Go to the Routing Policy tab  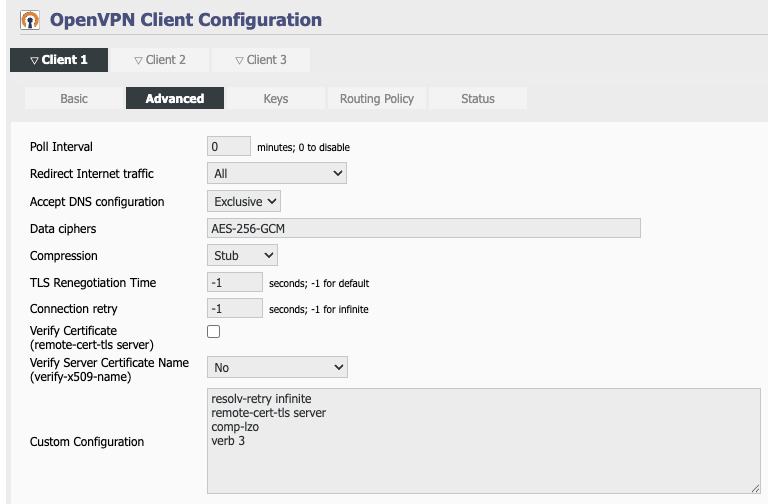pyautogui.click(x=377, y=98)
